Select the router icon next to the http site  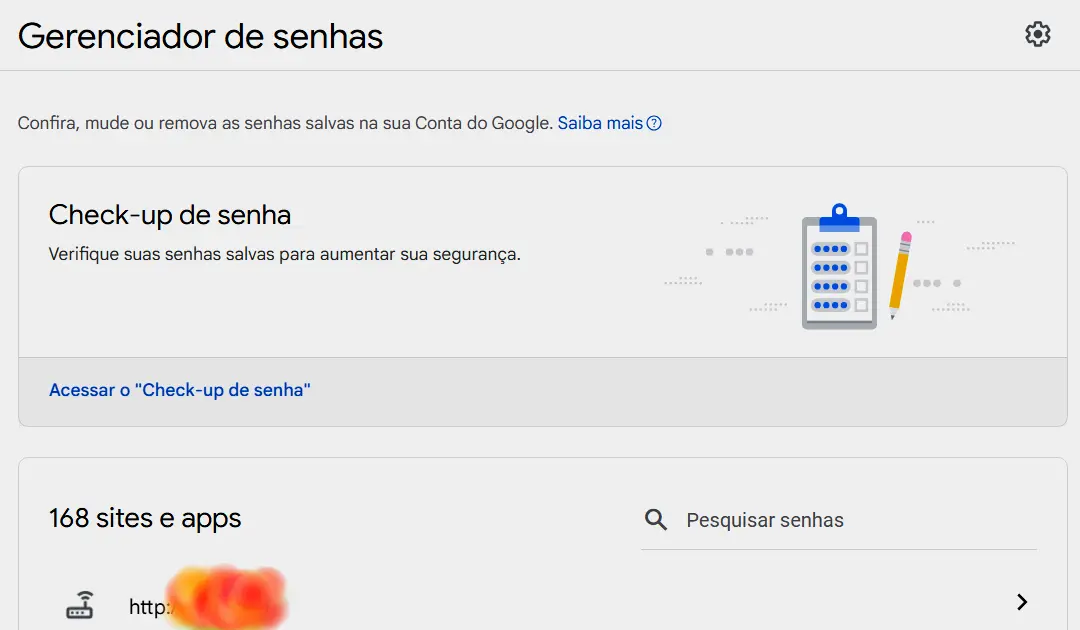[81, 602]
